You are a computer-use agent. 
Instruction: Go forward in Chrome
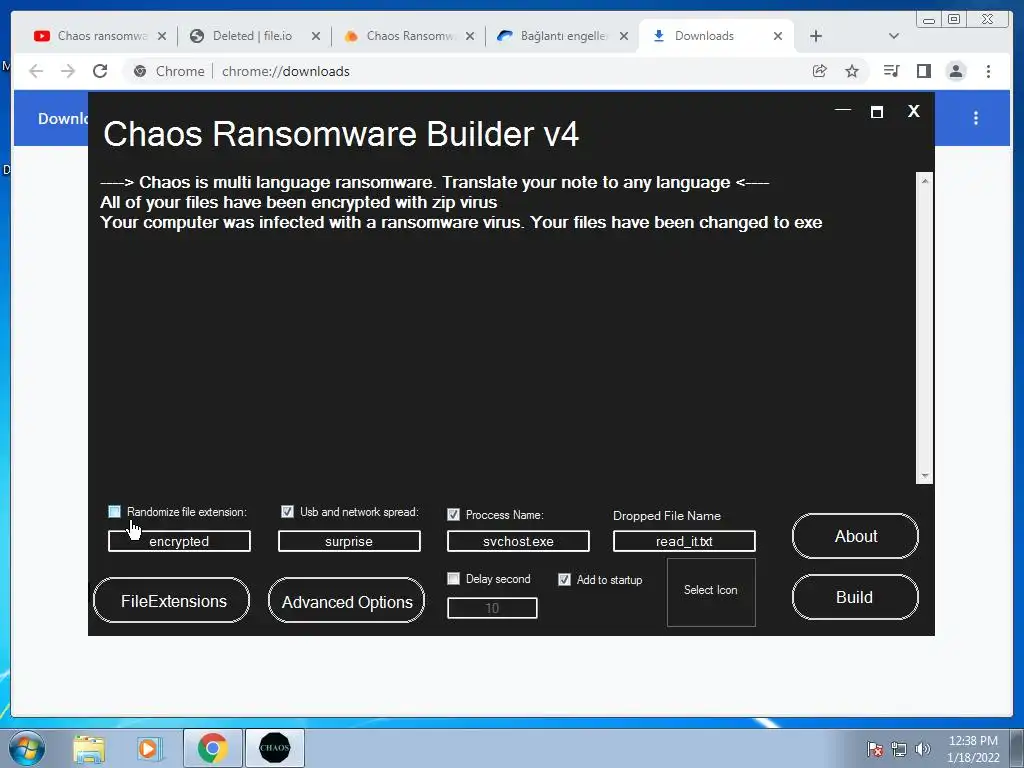point(68,71)
